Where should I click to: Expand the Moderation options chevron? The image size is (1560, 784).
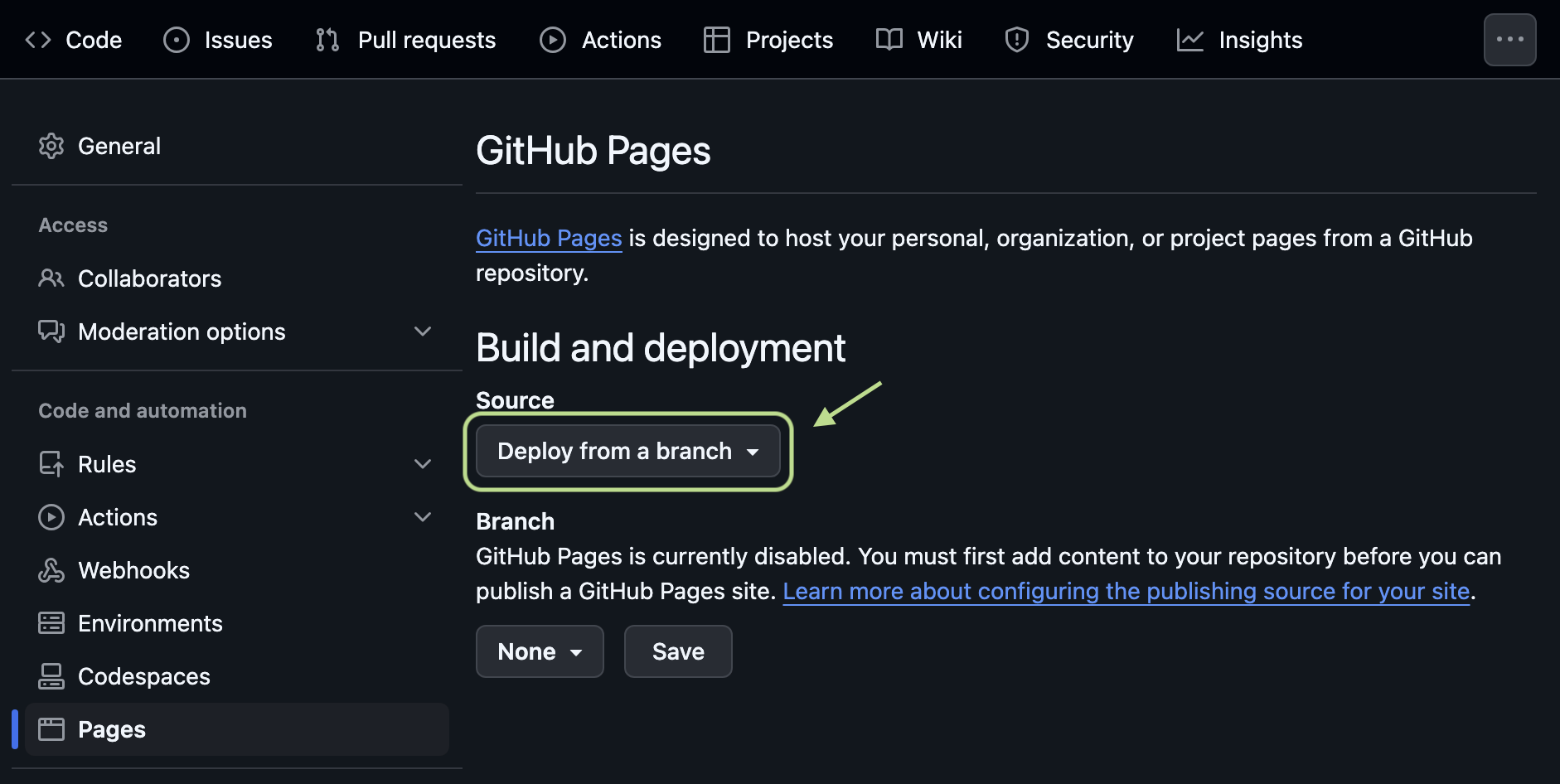pos(423,332)
